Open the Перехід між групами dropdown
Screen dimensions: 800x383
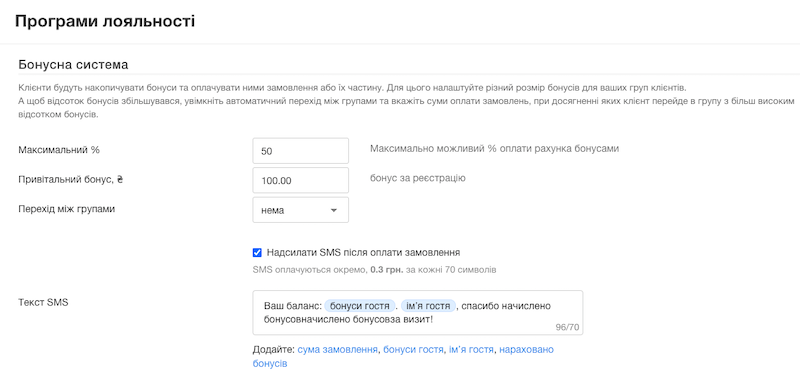click(x=301, y=210)
